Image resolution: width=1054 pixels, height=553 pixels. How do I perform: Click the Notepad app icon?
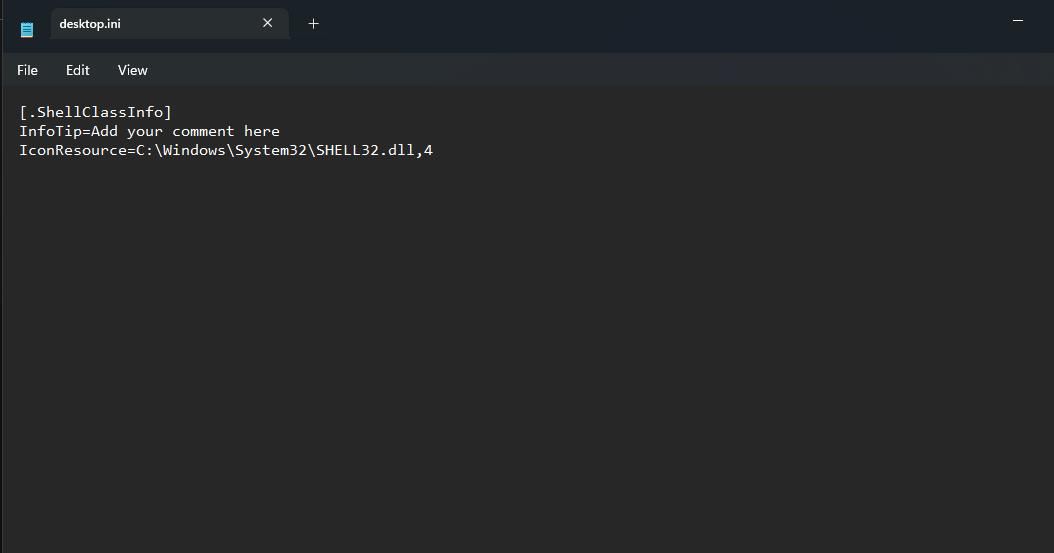click(x=27, y=29)
